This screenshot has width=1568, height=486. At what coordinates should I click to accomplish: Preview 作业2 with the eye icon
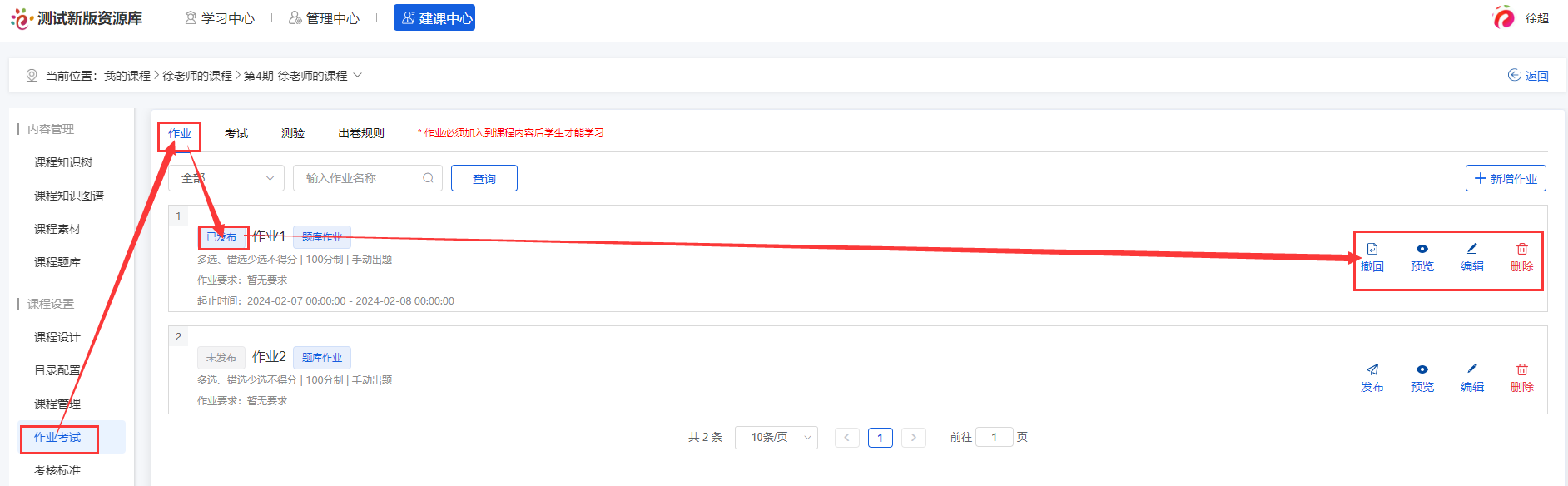[1422, 370]
